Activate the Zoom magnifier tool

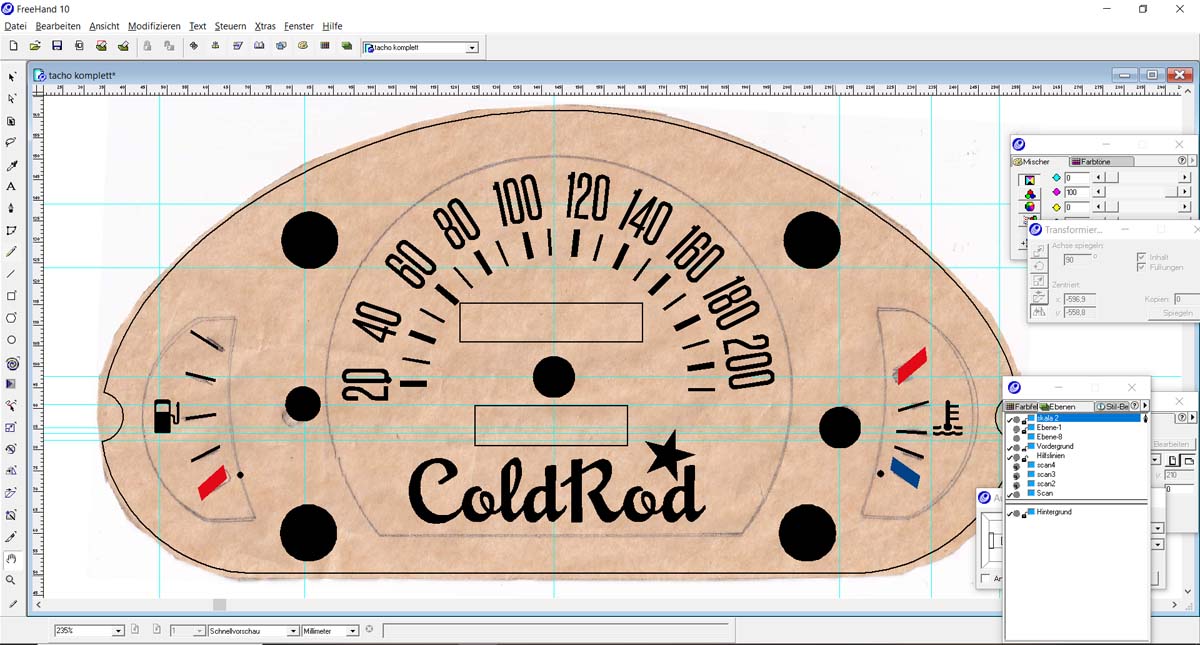point(11,580)
